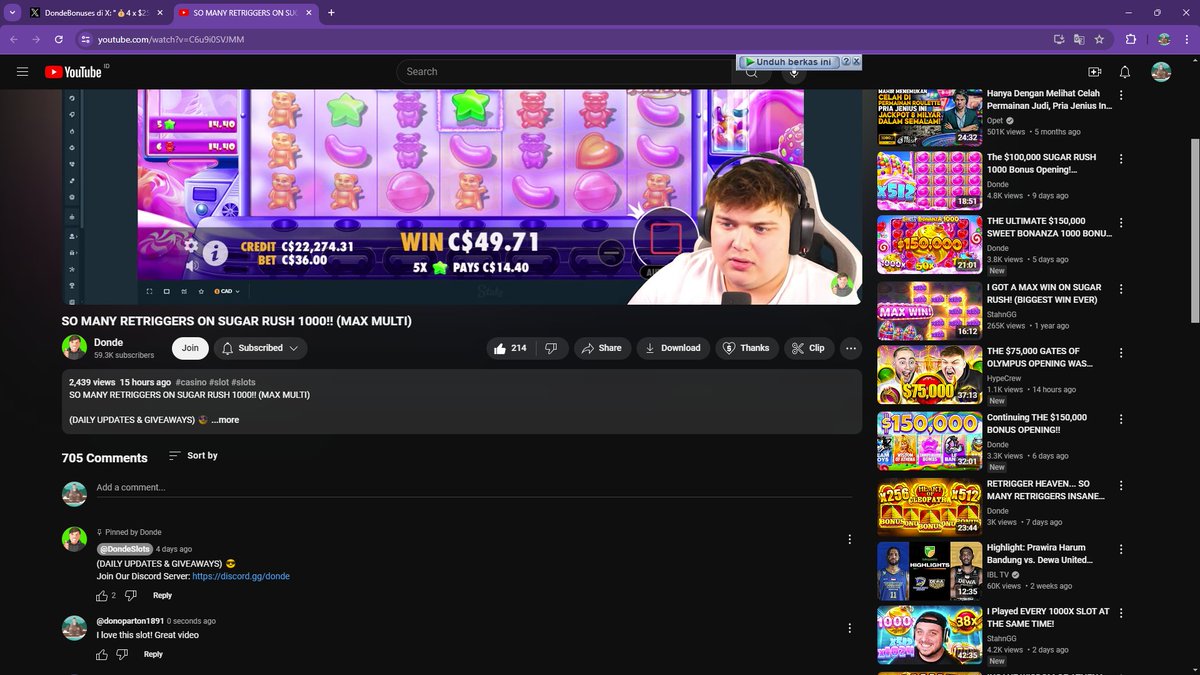Open the Chrome tab search chevron
Image resolution: width=1200 pixels, height=675 pixels.
(x=10, y=13)
